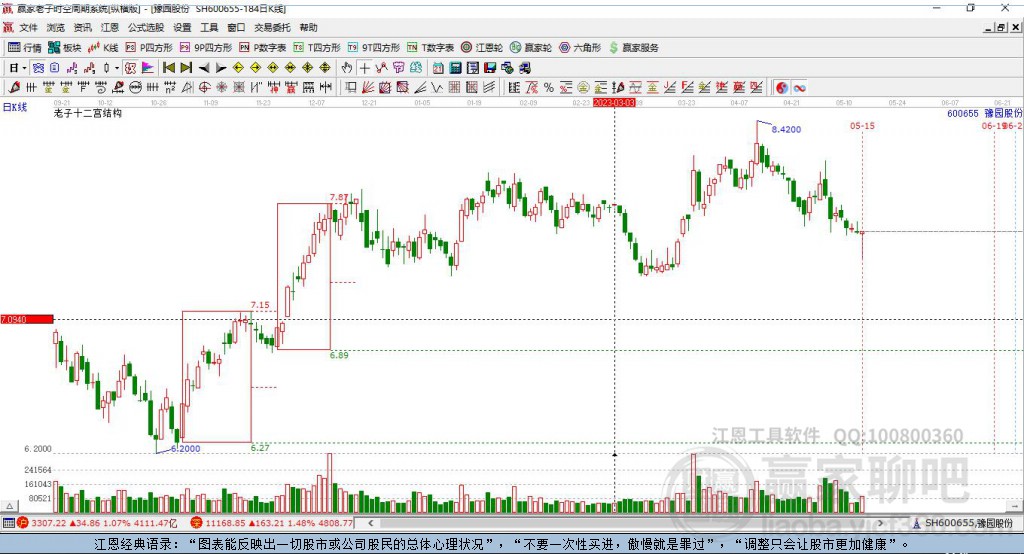
Task: Open the 浏览 menu
Action: click(56, 27)
